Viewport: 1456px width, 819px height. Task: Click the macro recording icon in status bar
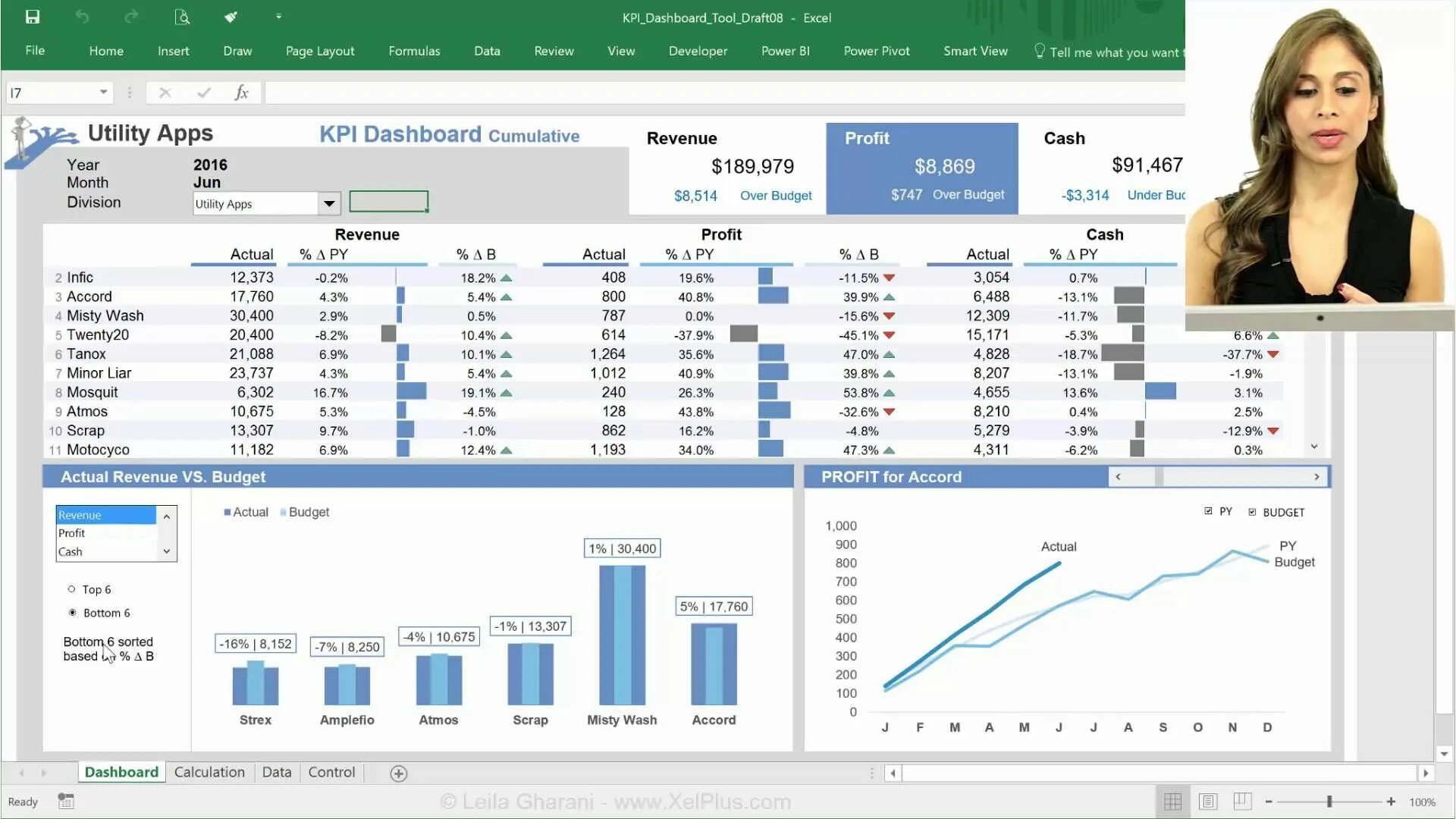66,802
